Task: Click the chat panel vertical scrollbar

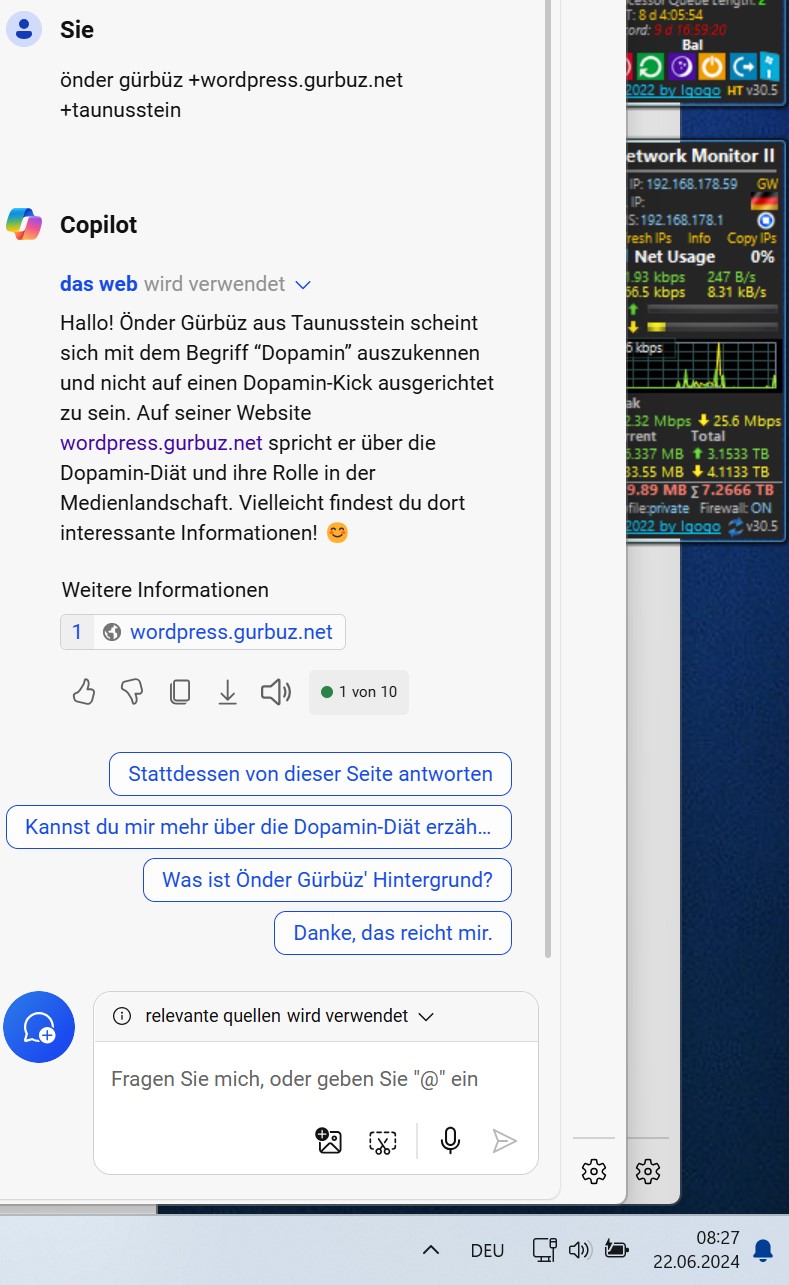Action: pyautogui.click(x=547, y=478)
